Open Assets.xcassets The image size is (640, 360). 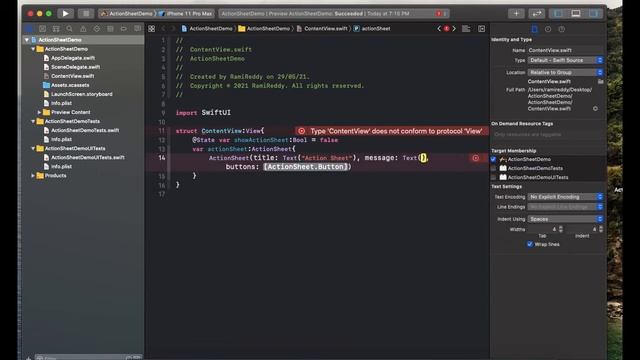[70, 85]
